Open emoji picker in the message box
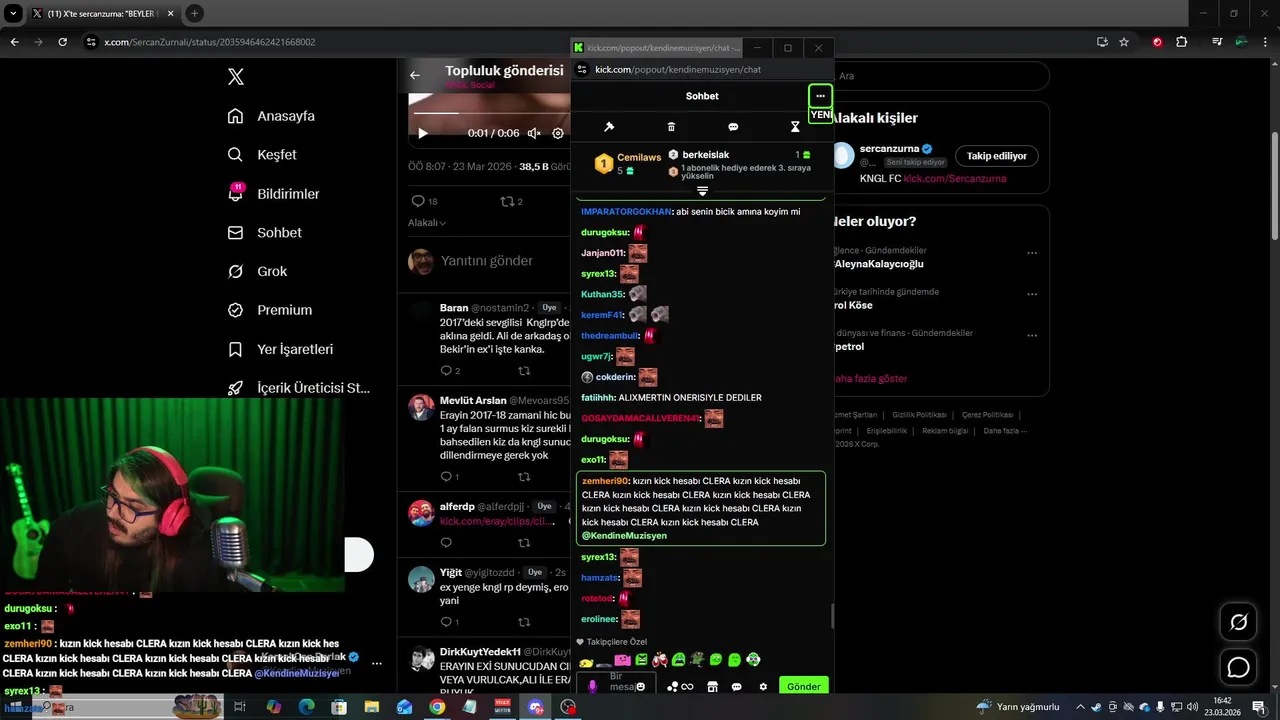The height and width of the screenshot is (720, 1280). click(641, 687)
